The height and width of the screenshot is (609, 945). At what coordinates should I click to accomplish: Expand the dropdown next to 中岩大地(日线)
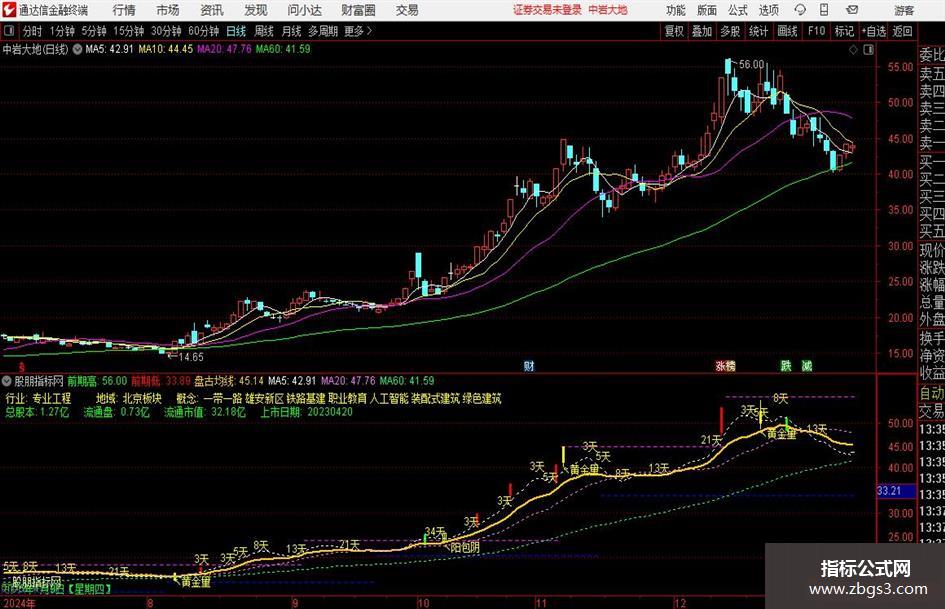pos(77,49)
